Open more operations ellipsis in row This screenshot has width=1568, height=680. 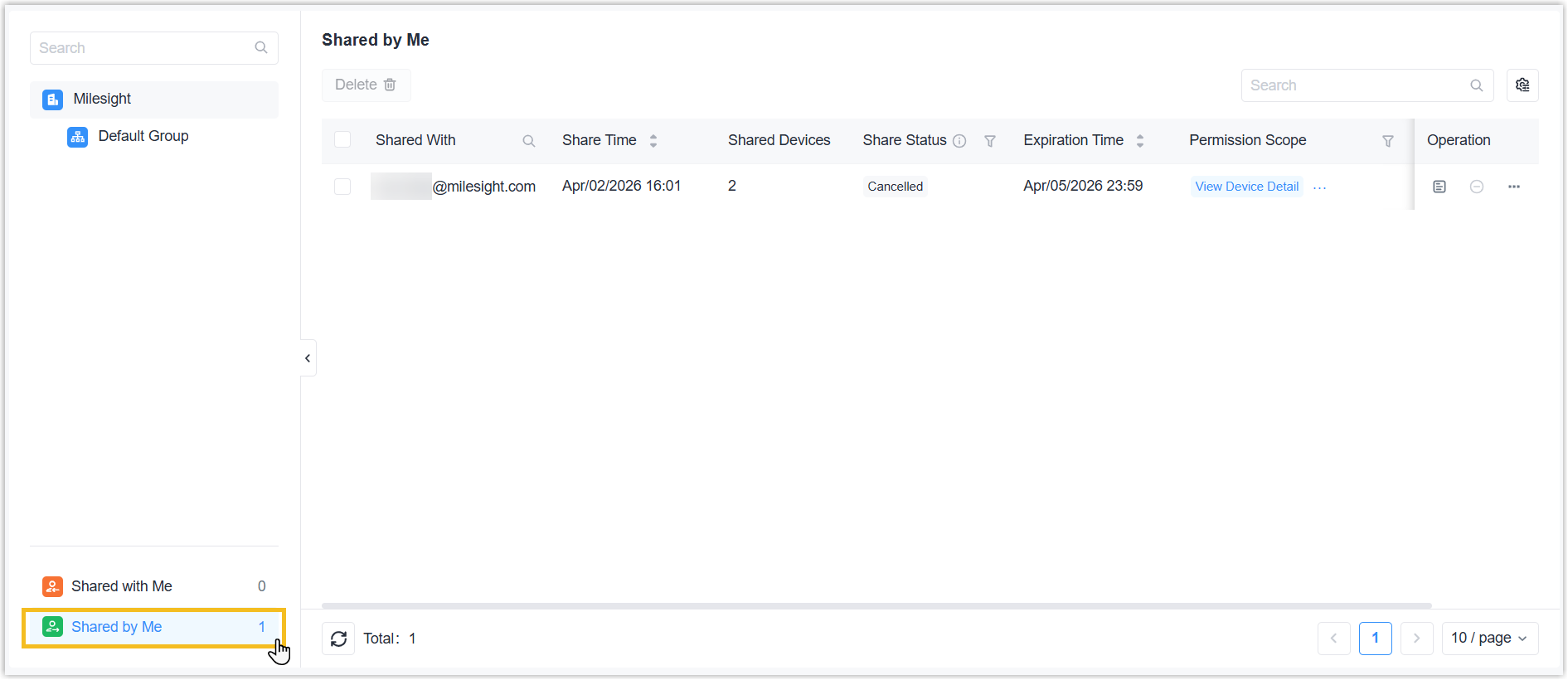[1513, 187]
